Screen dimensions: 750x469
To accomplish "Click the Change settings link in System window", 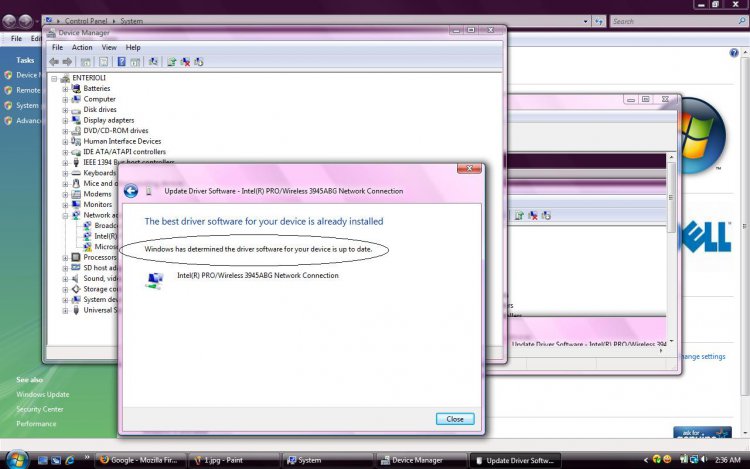I will pyautogui.click(x=702, y=356).
